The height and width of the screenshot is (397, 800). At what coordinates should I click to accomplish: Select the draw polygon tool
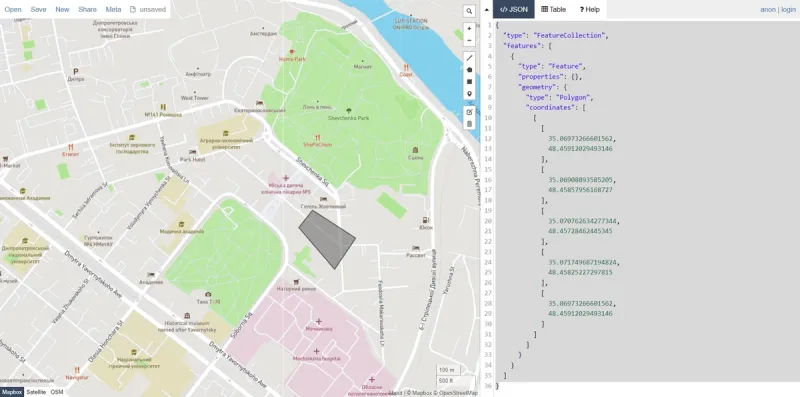469,70
